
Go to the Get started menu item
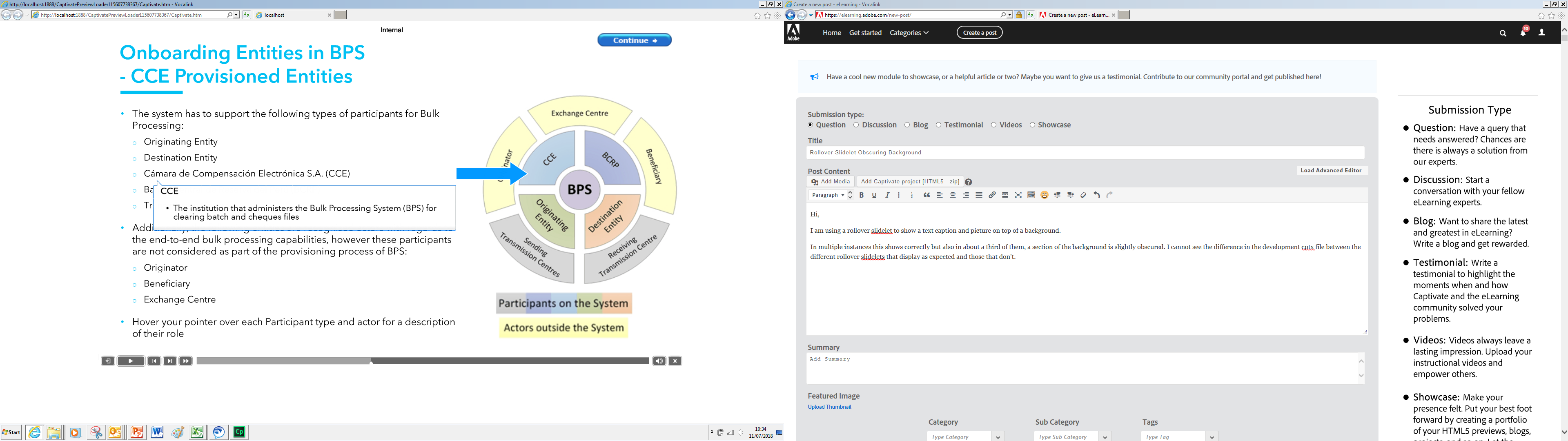[865, 33]
